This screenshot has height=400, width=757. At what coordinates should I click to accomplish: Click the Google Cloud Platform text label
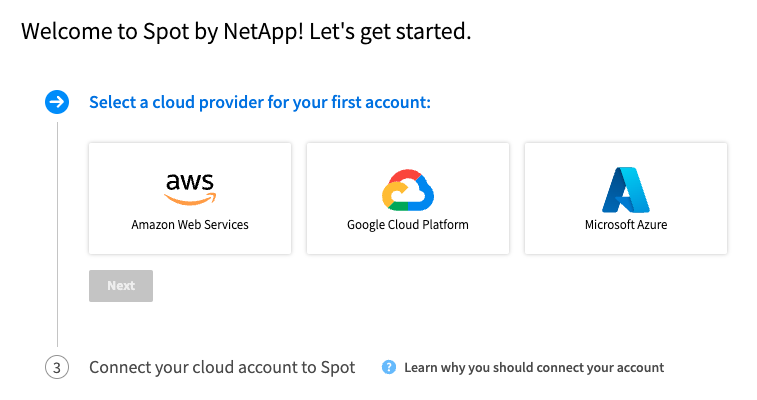[408, 225]
